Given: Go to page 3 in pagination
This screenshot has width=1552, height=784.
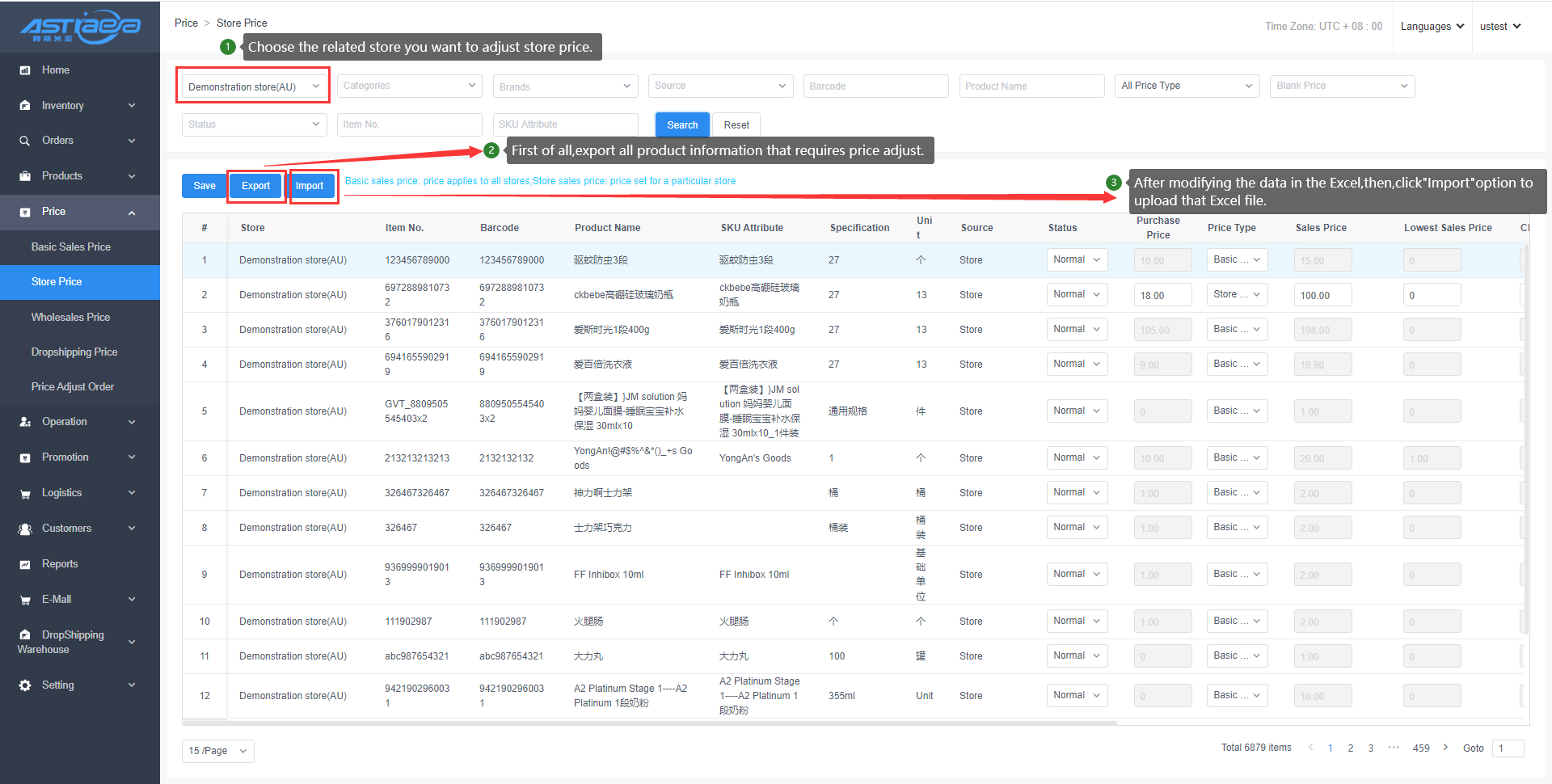Looking at the screenshot, I should pyautogui.click(x=1371, y=748).
